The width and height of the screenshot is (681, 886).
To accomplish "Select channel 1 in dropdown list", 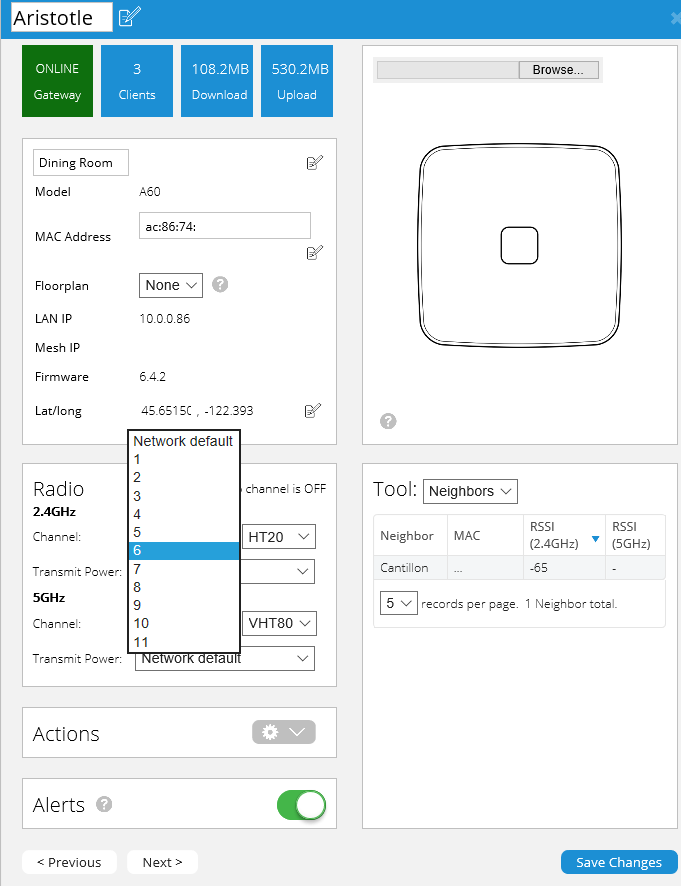I will click(x=137, y=459).
